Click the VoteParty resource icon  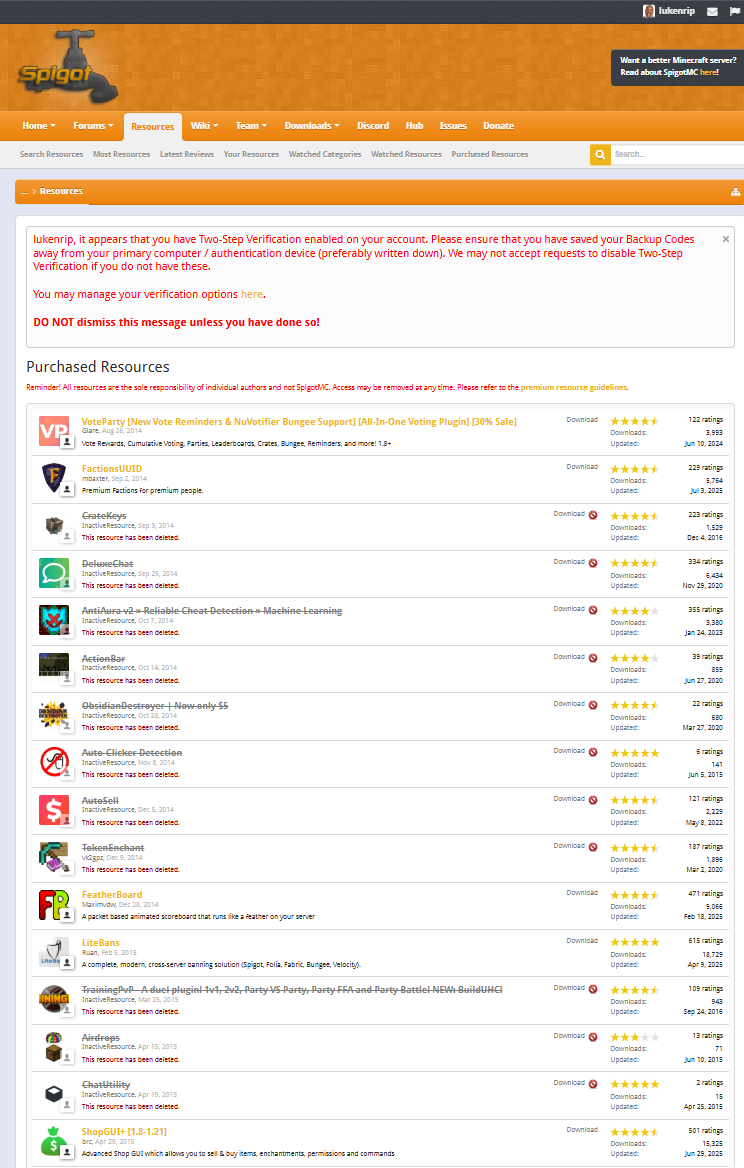53,431
